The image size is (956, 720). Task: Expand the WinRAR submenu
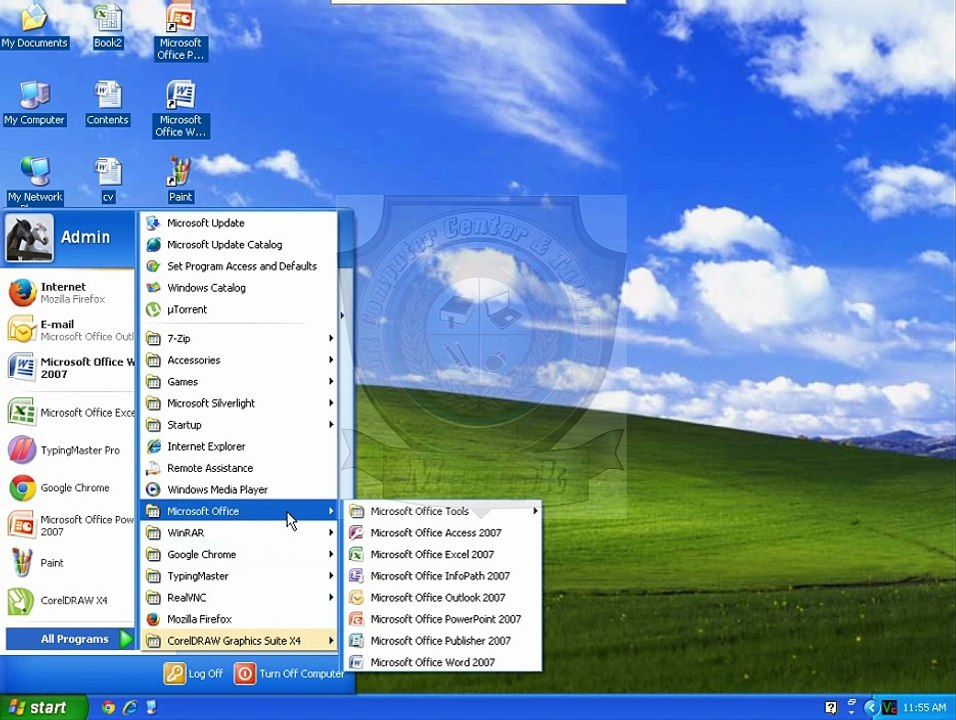click(x=239, y=533)
